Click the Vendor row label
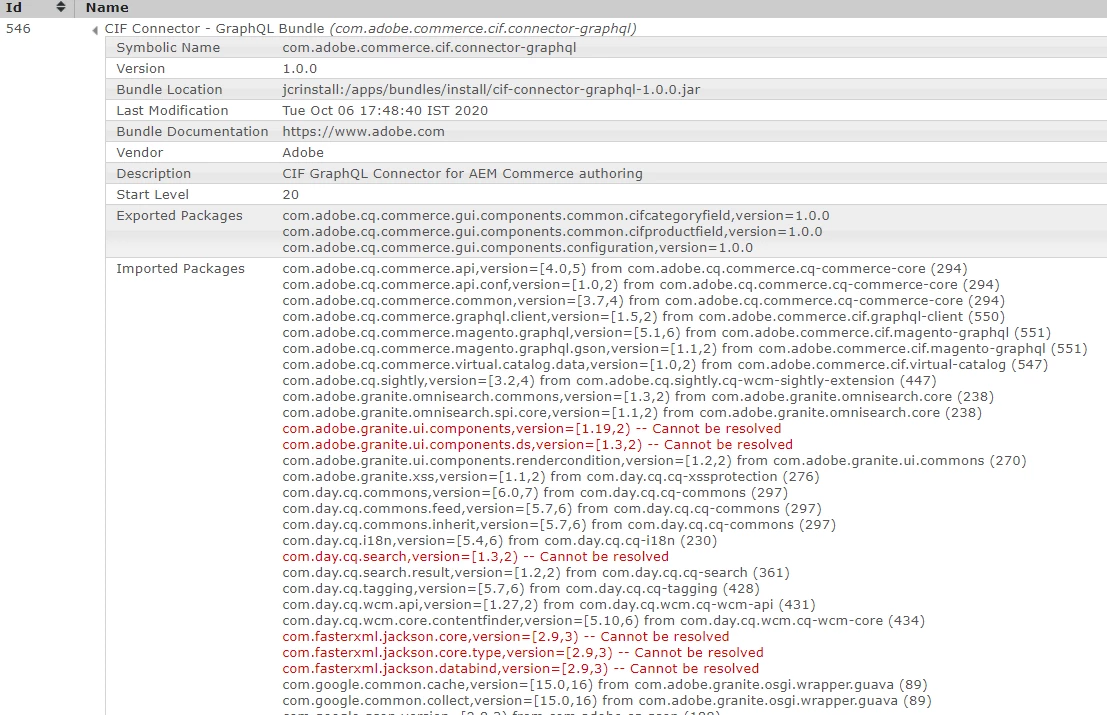Image resolution: width=1107 pixels, height=715 pixels. [140, 152]
